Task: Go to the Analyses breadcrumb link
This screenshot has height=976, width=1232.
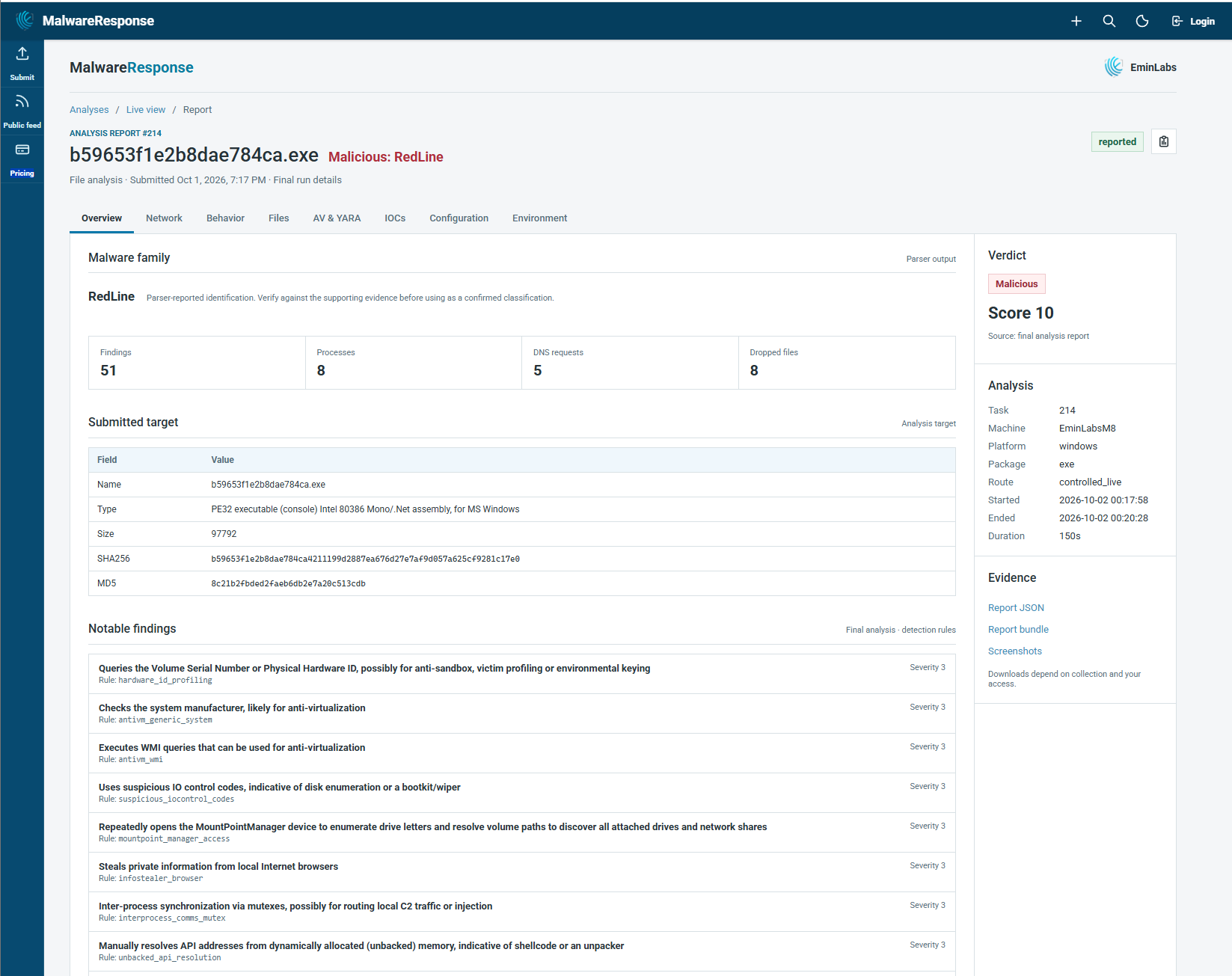Action: pyautogui.click(x=89, y=109)
